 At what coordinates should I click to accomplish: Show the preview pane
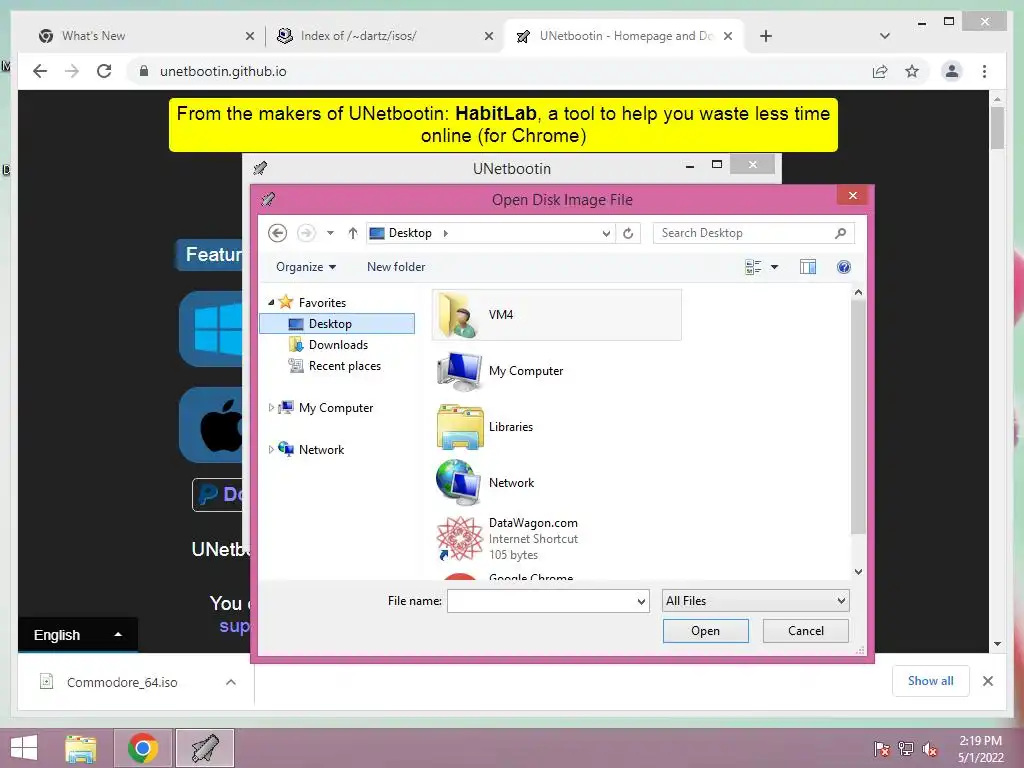pos(808,267)
